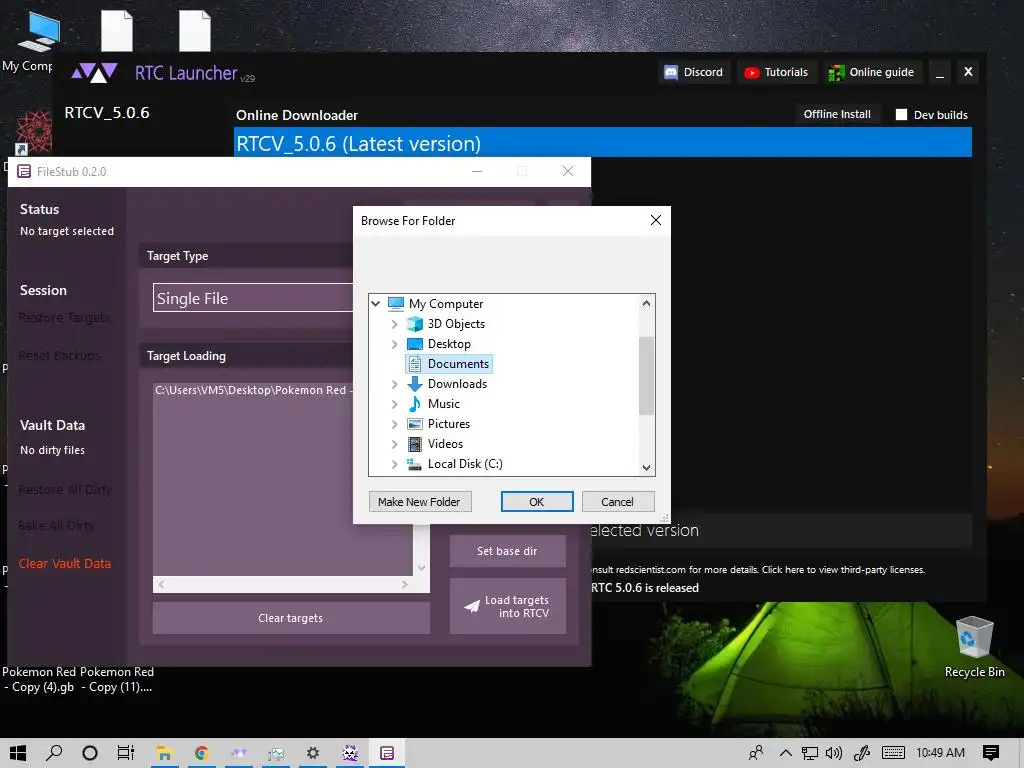1024x768 pixels.
Task: Click the folder tree scroll up arrow
Action: click(647, 303)
